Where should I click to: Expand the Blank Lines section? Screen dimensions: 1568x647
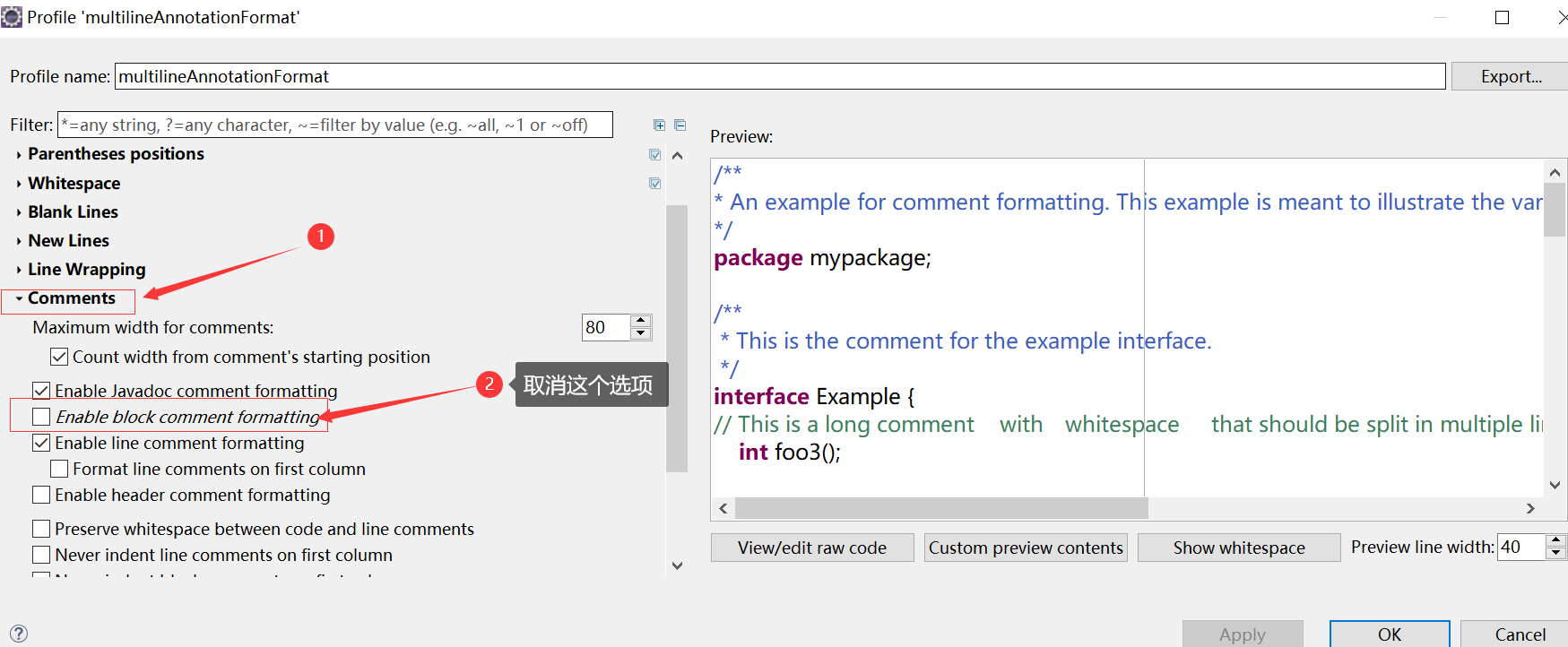19,212
